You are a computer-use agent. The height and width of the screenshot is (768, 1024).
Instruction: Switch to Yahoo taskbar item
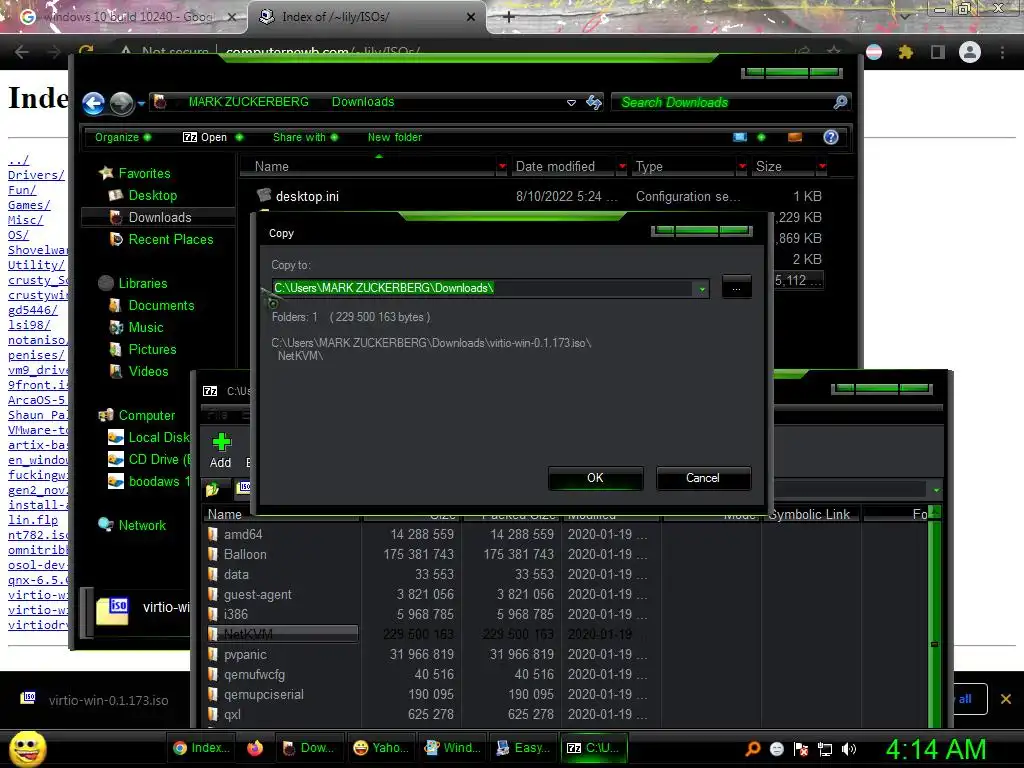point(381,748)
